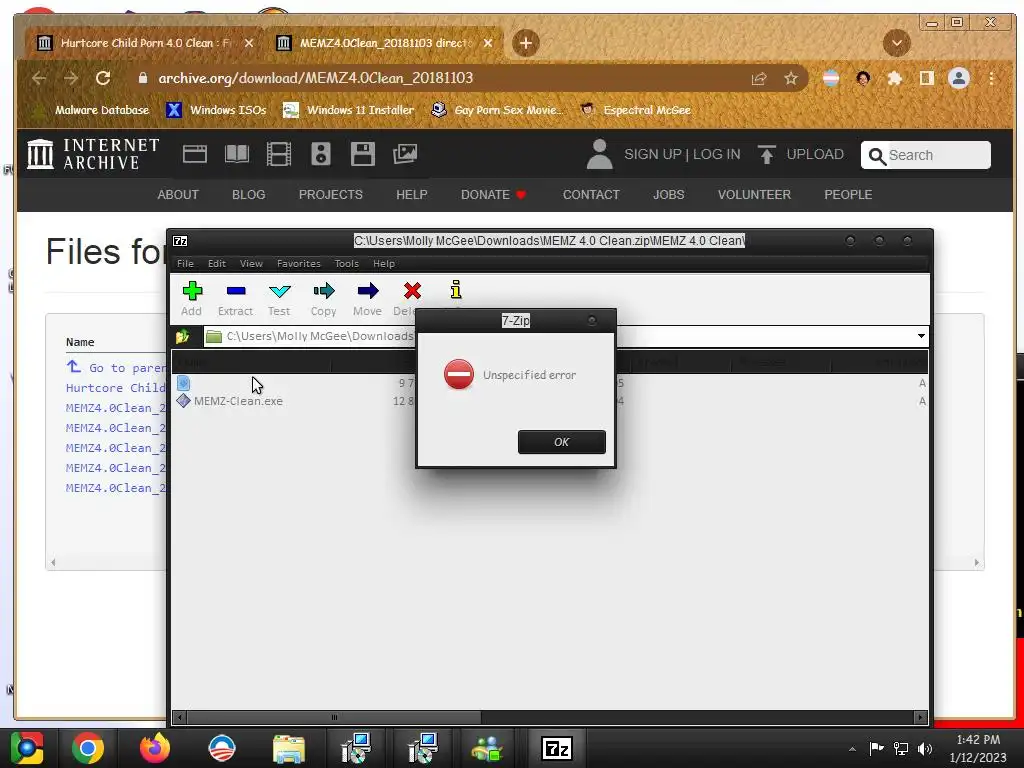The image size is (1024, 768).
Task: Open Internet Archive Video film icon
Action: point(279,154)
